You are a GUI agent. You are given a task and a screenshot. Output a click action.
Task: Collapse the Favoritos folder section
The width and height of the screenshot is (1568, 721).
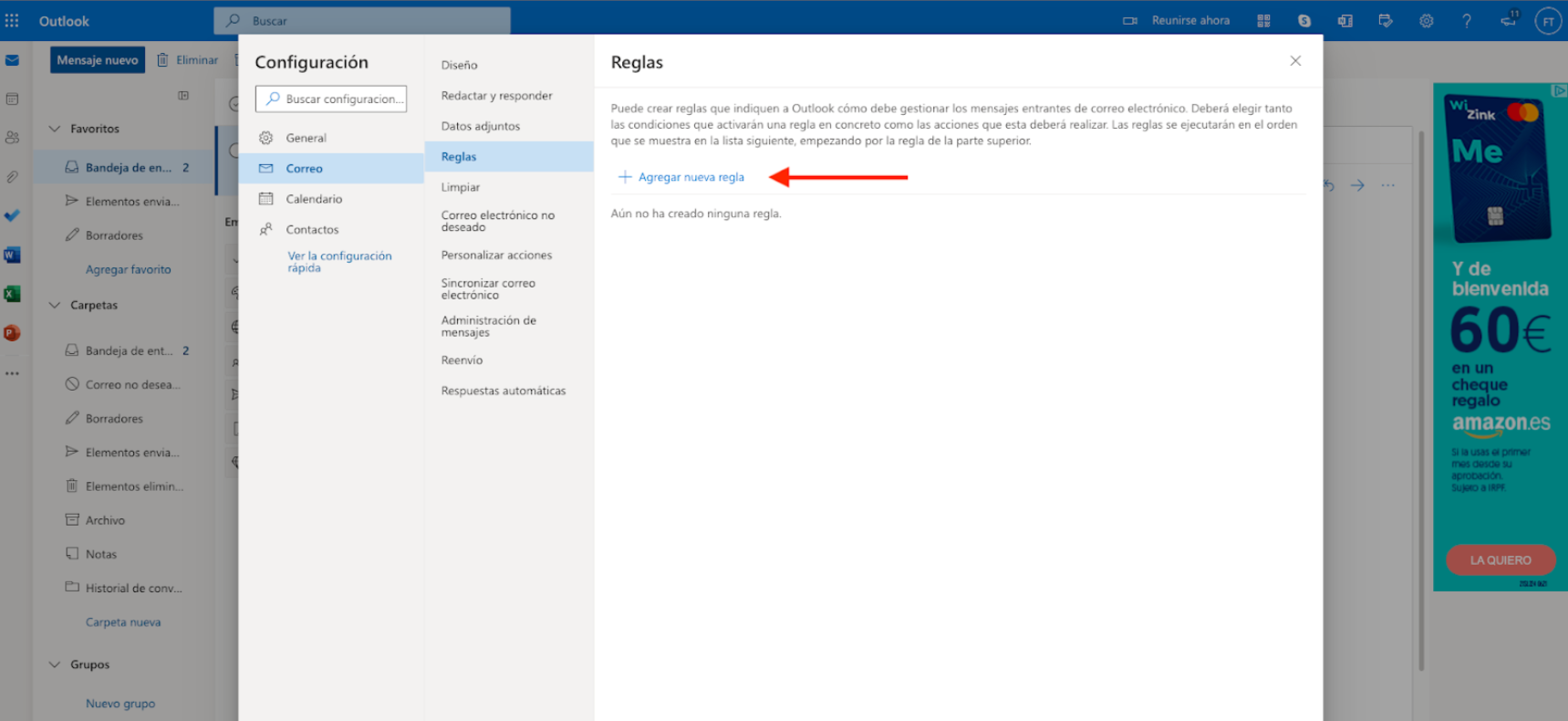pyautogui.click(x=55, y=129)
